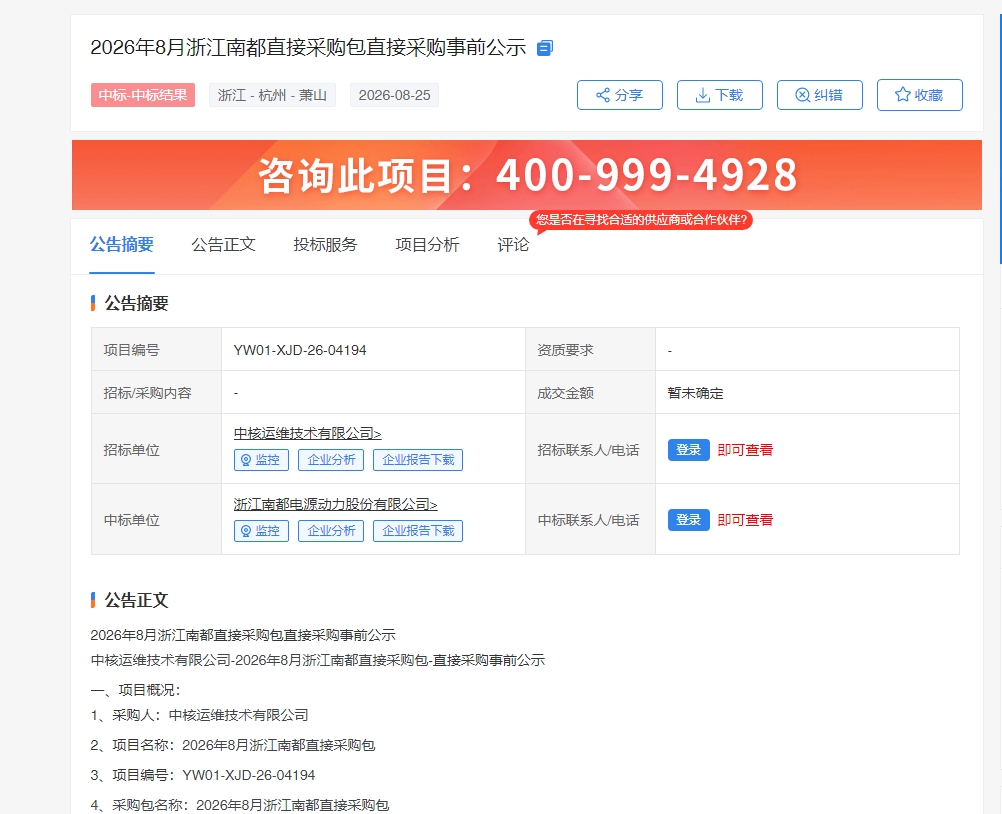Viewport: 1002px width, 814px height.
Task: Click 即可查看 in the 招标联系人/电话 row
Action: point(745,450)
